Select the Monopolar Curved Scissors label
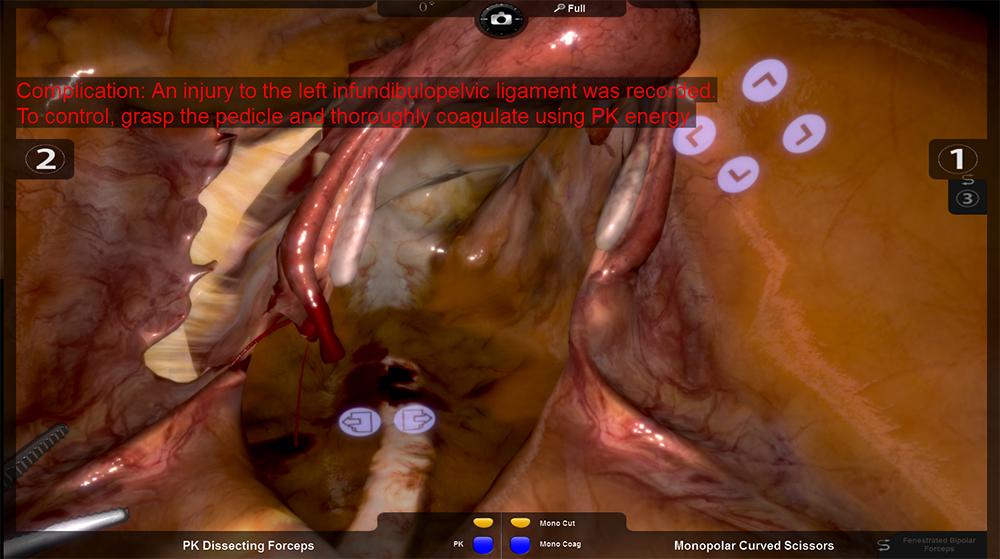 coord(753,546)
